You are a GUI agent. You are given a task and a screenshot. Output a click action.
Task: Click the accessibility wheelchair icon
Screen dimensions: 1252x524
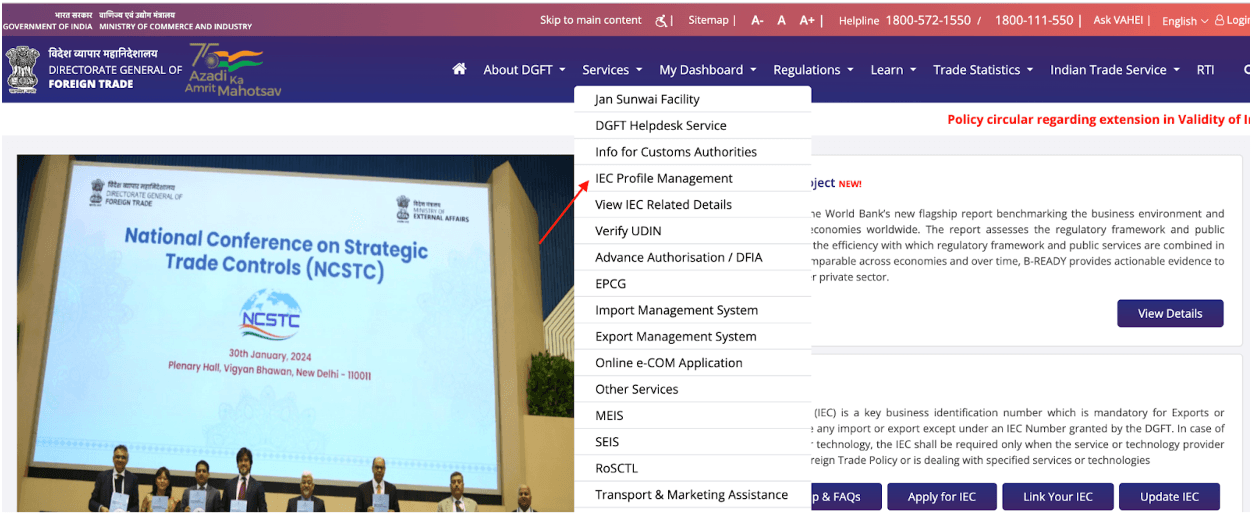point(661,20)
